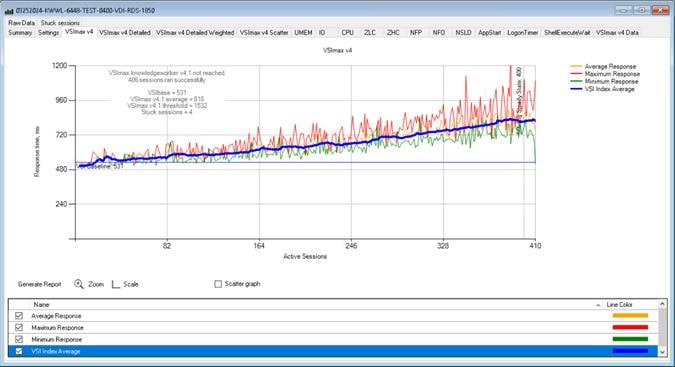Open the VSImax v4 Data tab
This screenshot has height=367, width=675.
617,33
